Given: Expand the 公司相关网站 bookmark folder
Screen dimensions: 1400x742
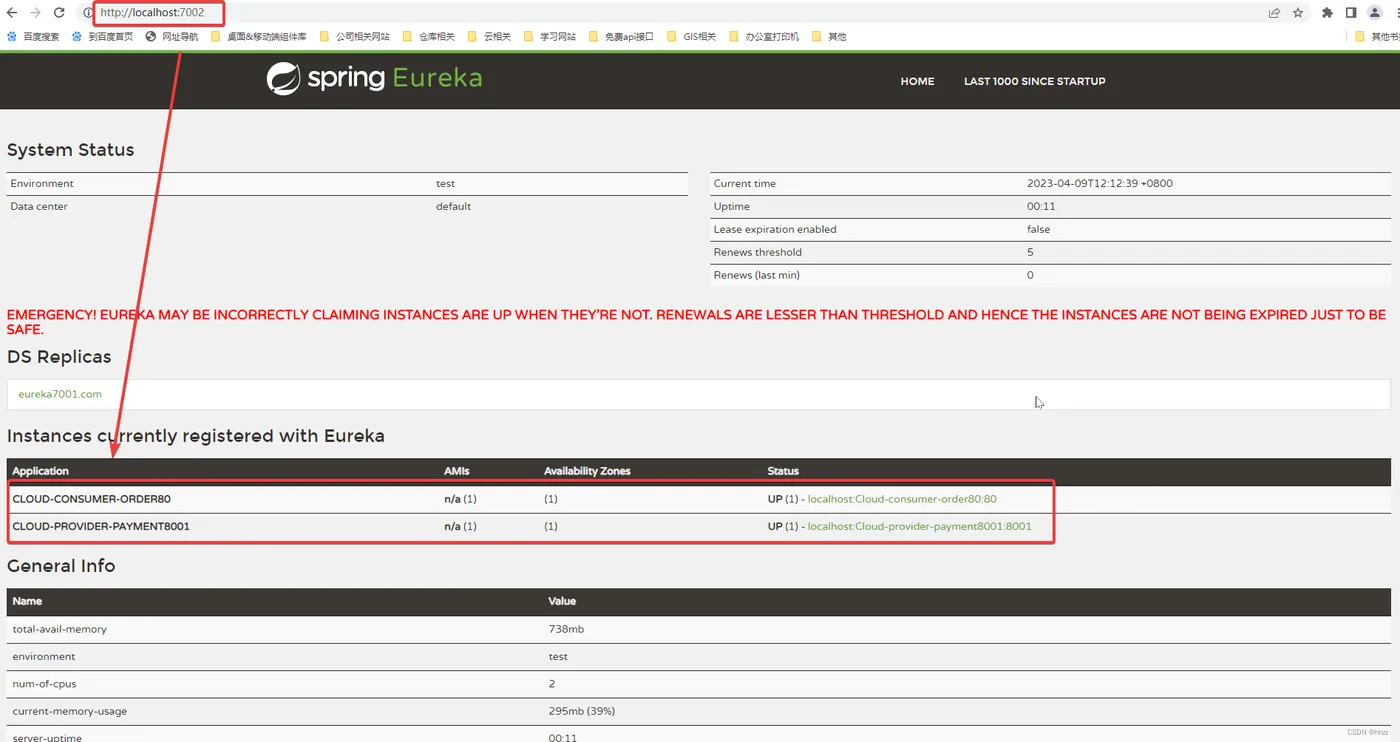Looking at the screenshot, I should point(355,37).
